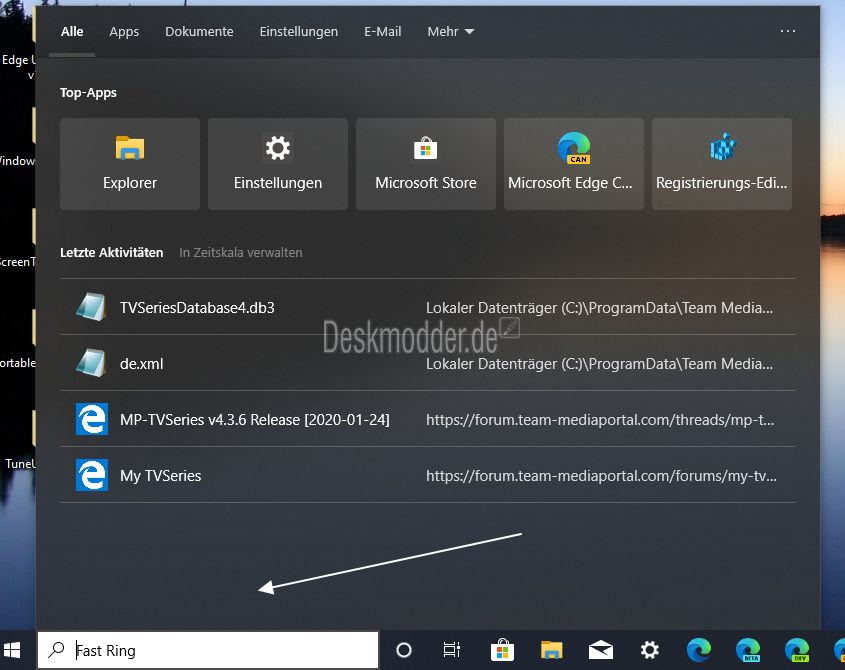Click Edge icon beside My TVSeries
845x670 pixels.
pos(92,475)
